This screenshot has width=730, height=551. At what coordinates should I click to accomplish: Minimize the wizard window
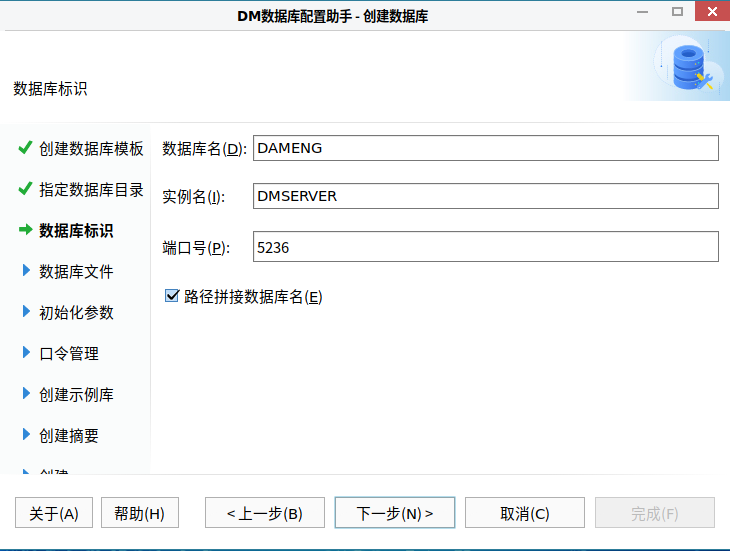642,12
